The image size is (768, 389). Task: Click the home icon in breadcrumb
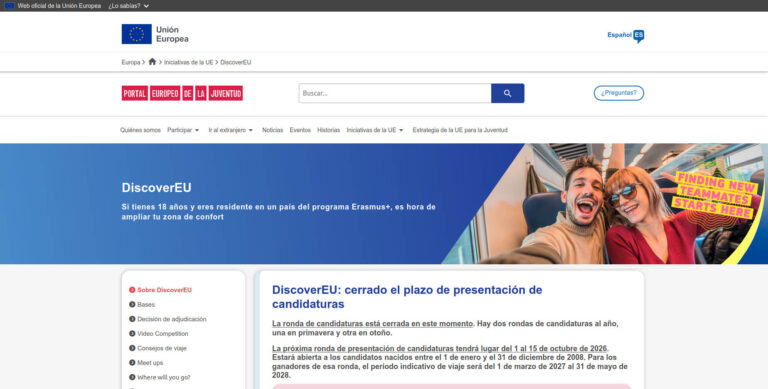tap(152, 62)
